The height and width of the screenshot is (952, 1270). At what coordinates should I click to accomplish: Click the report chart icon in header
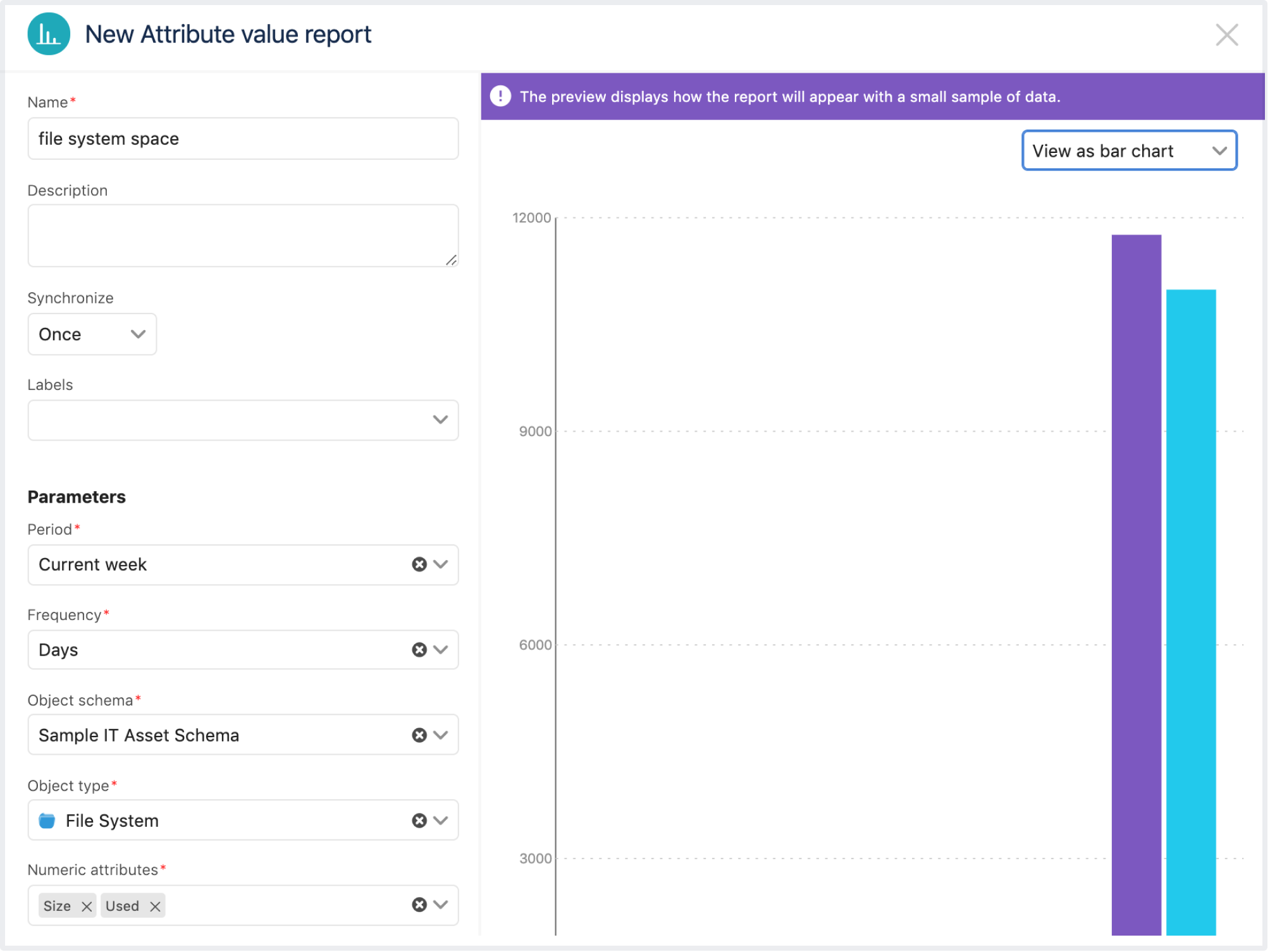(49, 34)
